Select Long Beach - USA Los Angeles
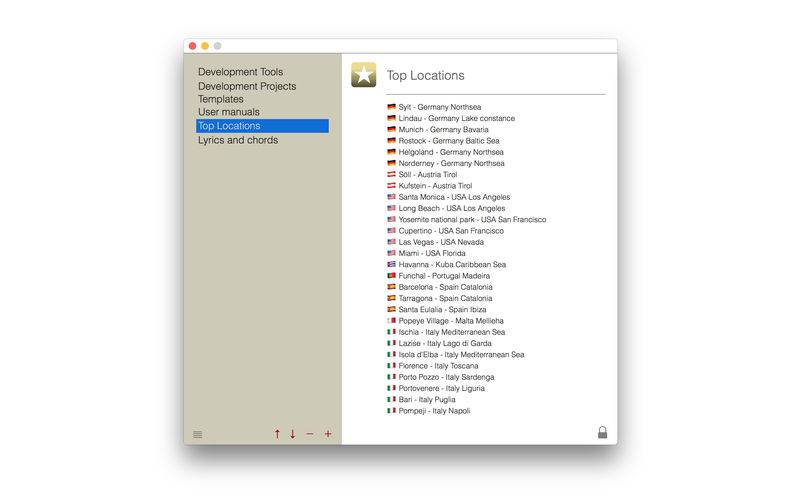800x500 pixels. pos(452,208)
